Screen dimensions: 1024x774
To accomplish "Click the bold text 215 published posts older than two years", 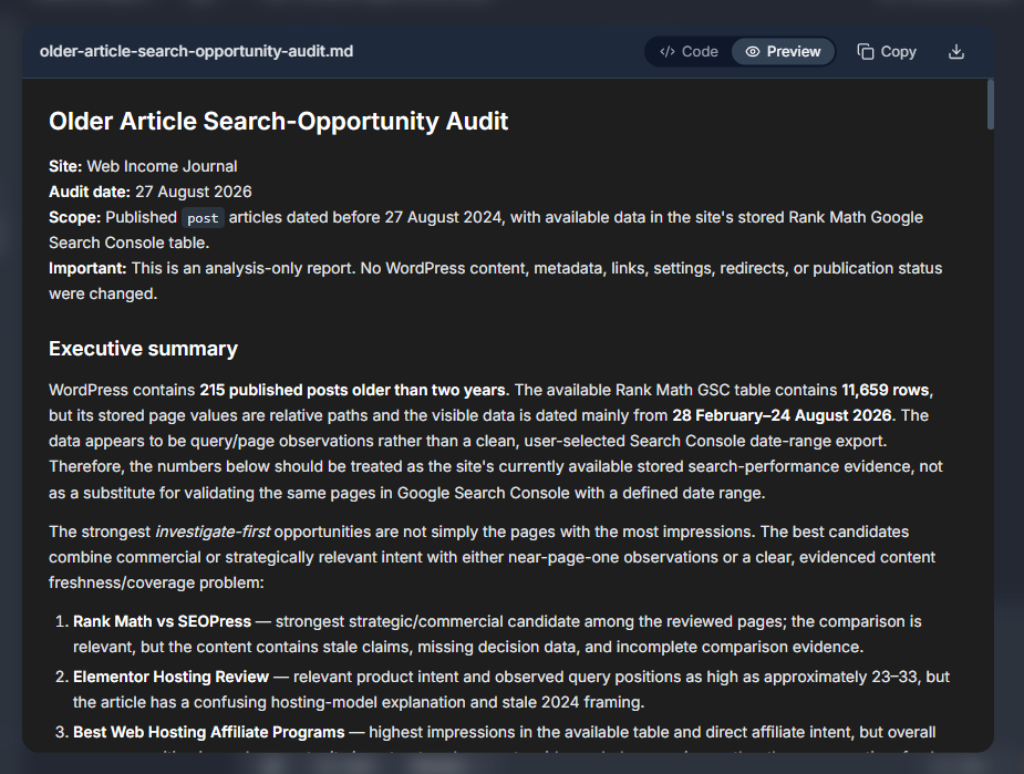I will pyautogui.click(x=352, y=390).
